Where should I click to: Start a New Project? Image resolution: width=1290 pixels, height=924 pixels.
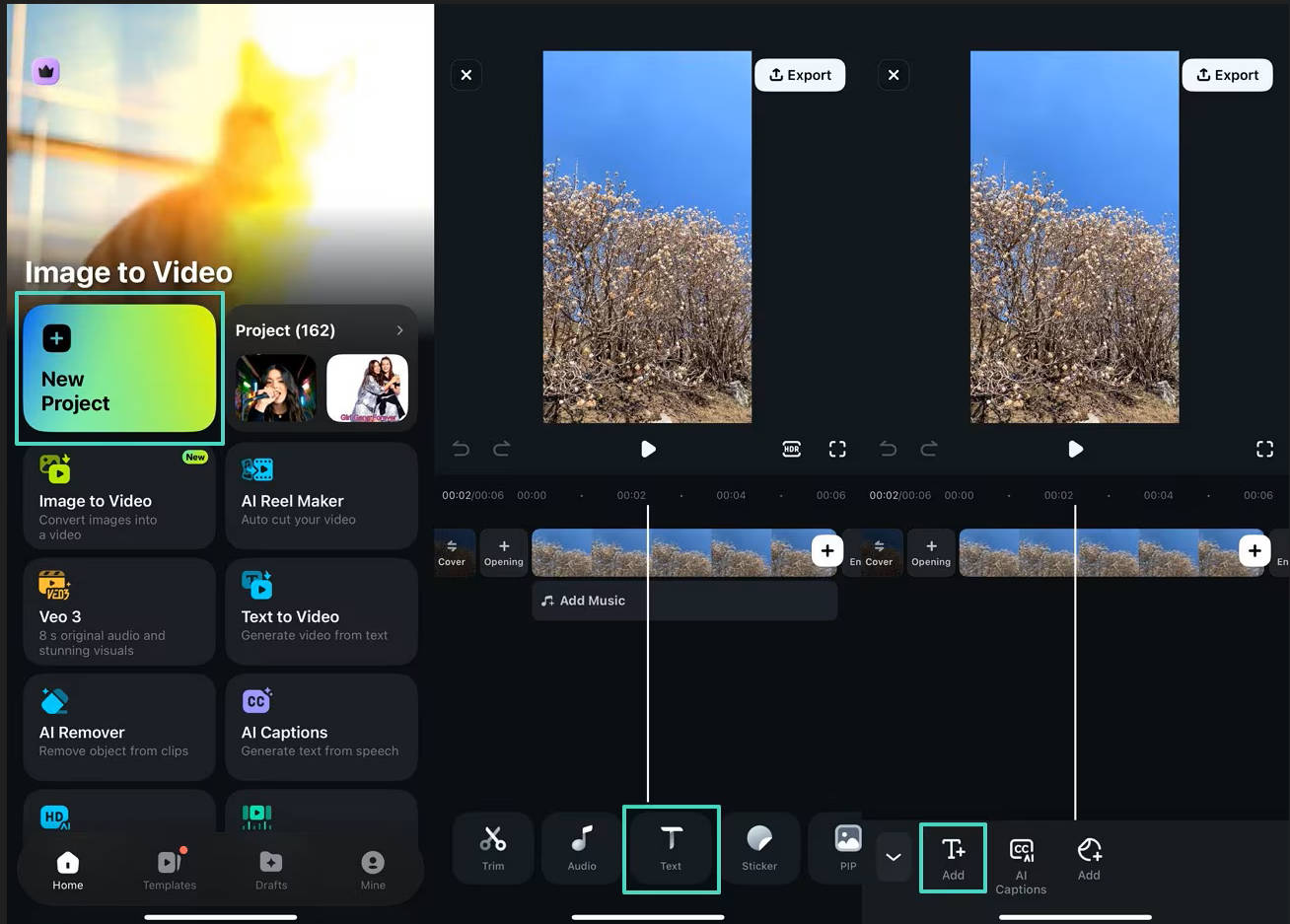118,368
